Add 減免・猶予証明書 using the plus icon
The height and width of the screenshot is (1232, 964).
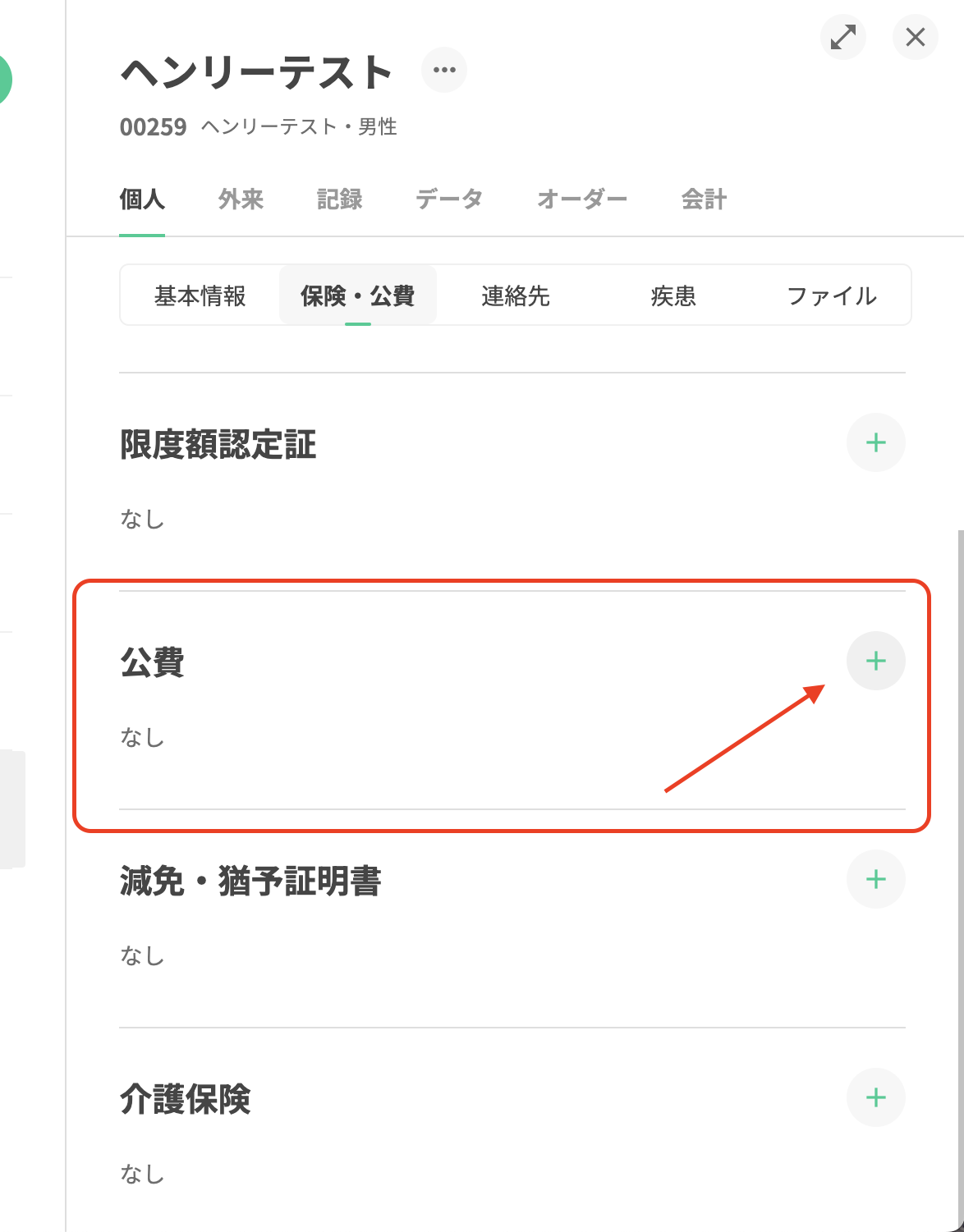[875, 879]
